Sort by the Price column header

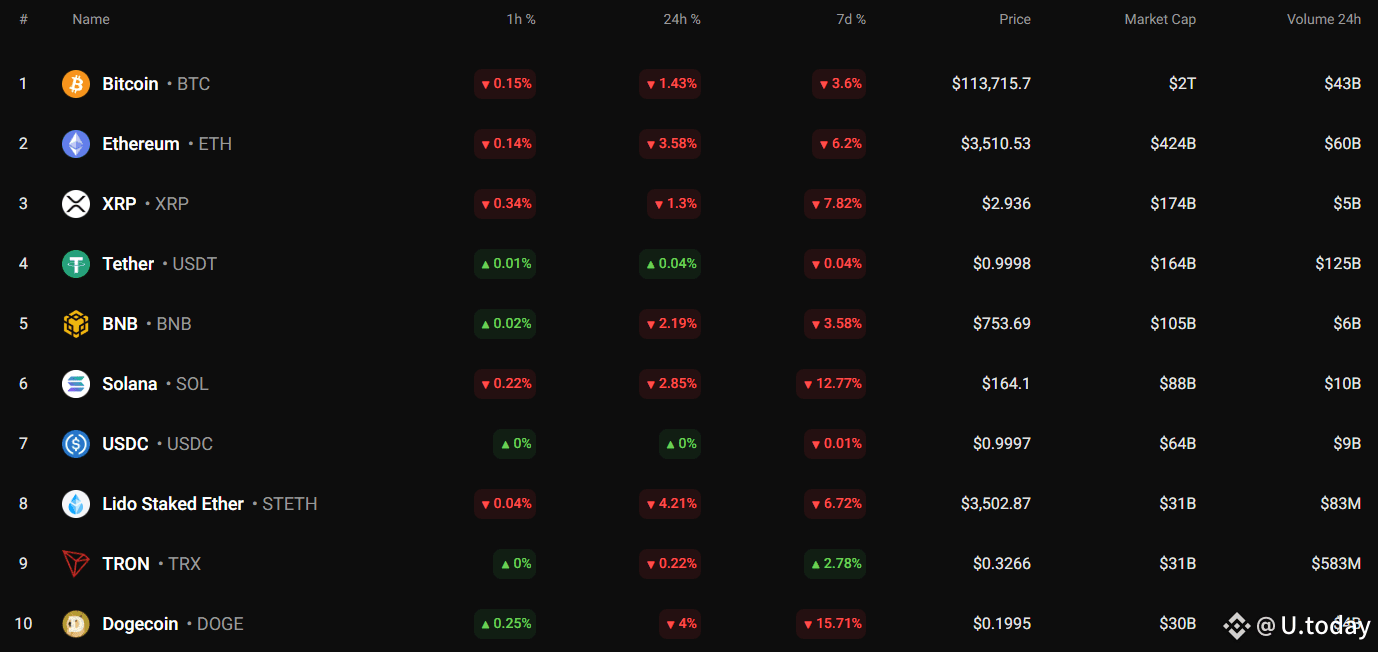point(1015,19)
